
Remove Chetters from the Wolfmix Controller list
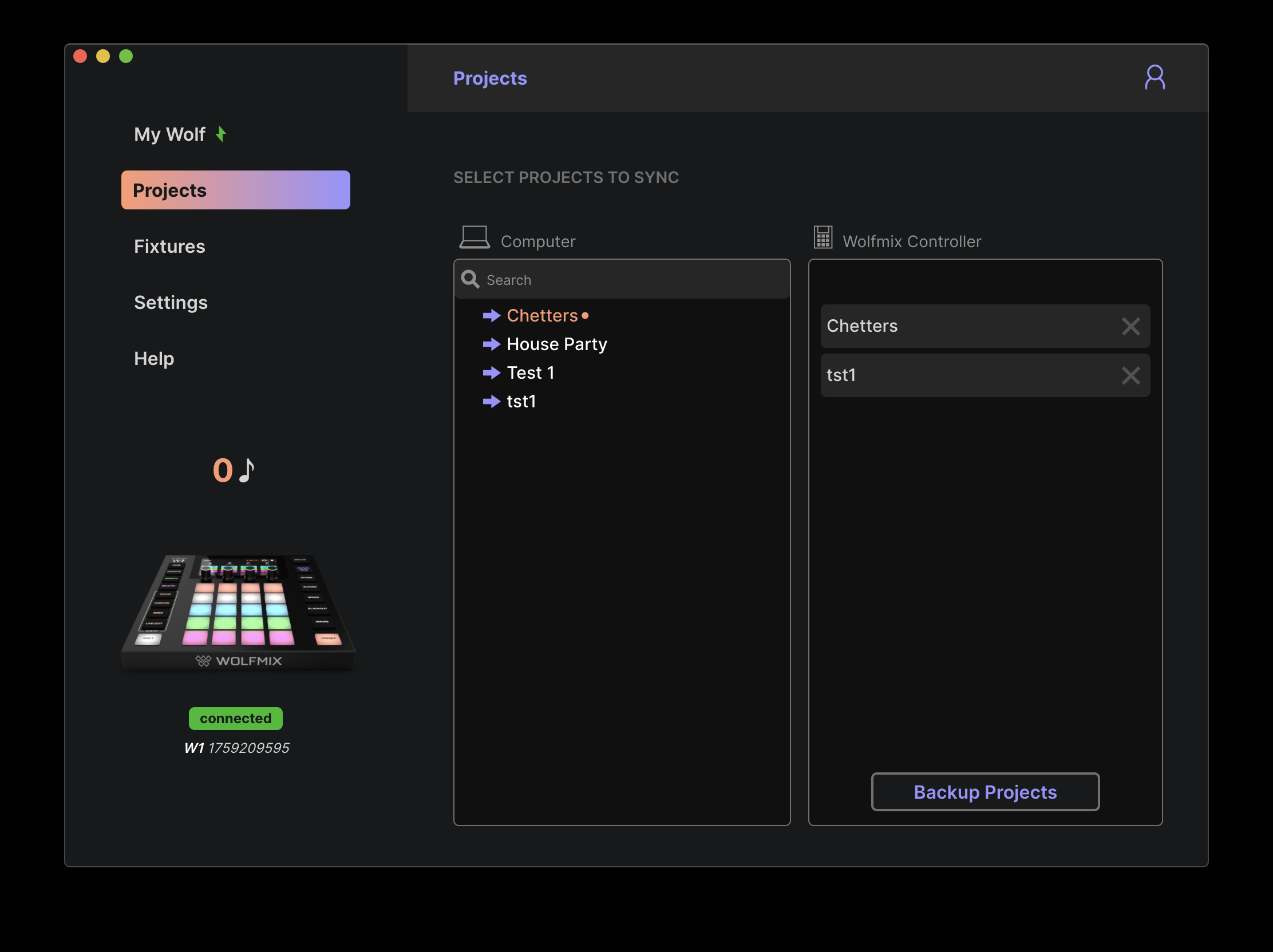[x=1130, y=326]
